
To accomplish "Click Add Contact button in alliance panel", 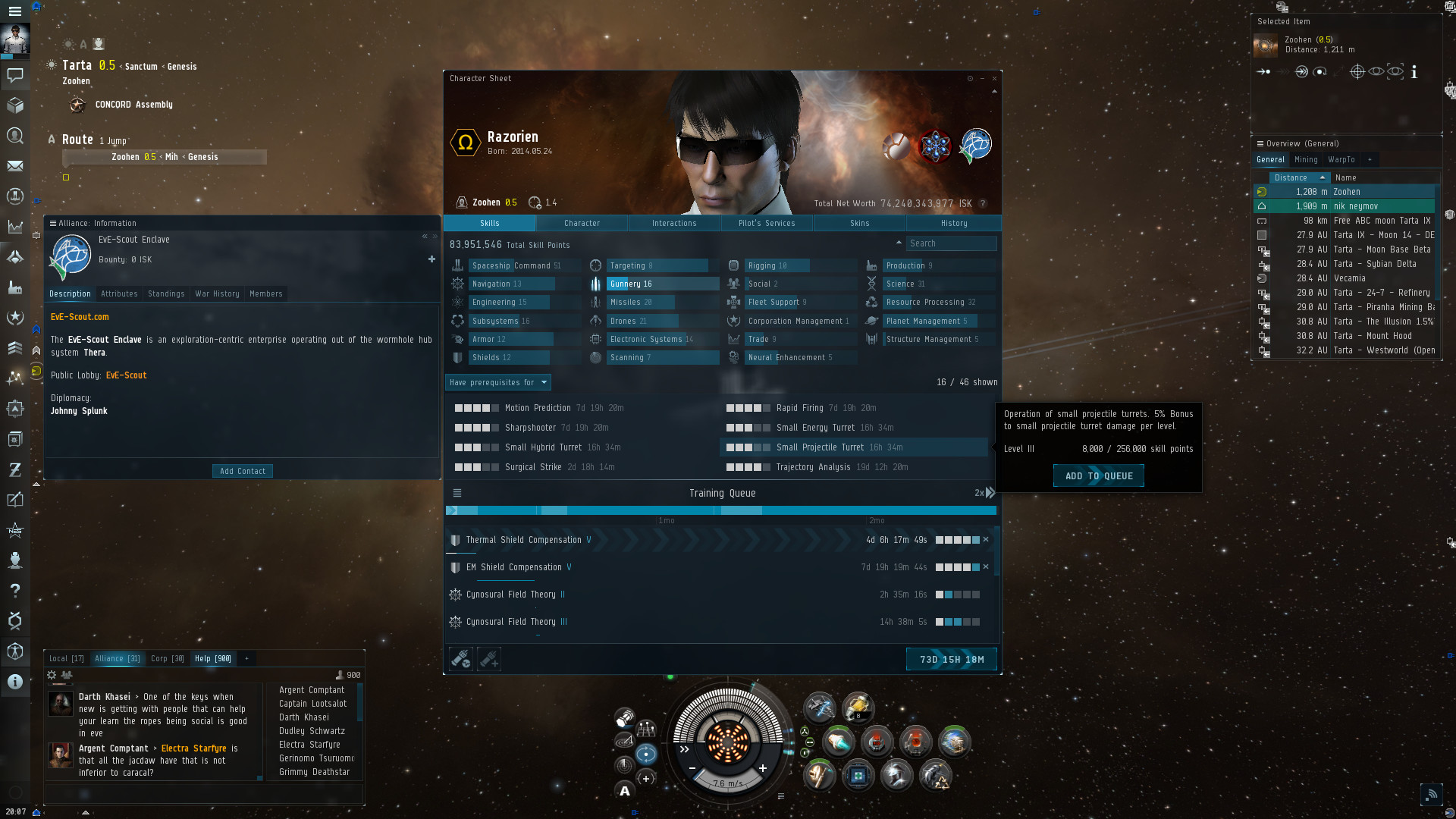I will coord(242,470).
